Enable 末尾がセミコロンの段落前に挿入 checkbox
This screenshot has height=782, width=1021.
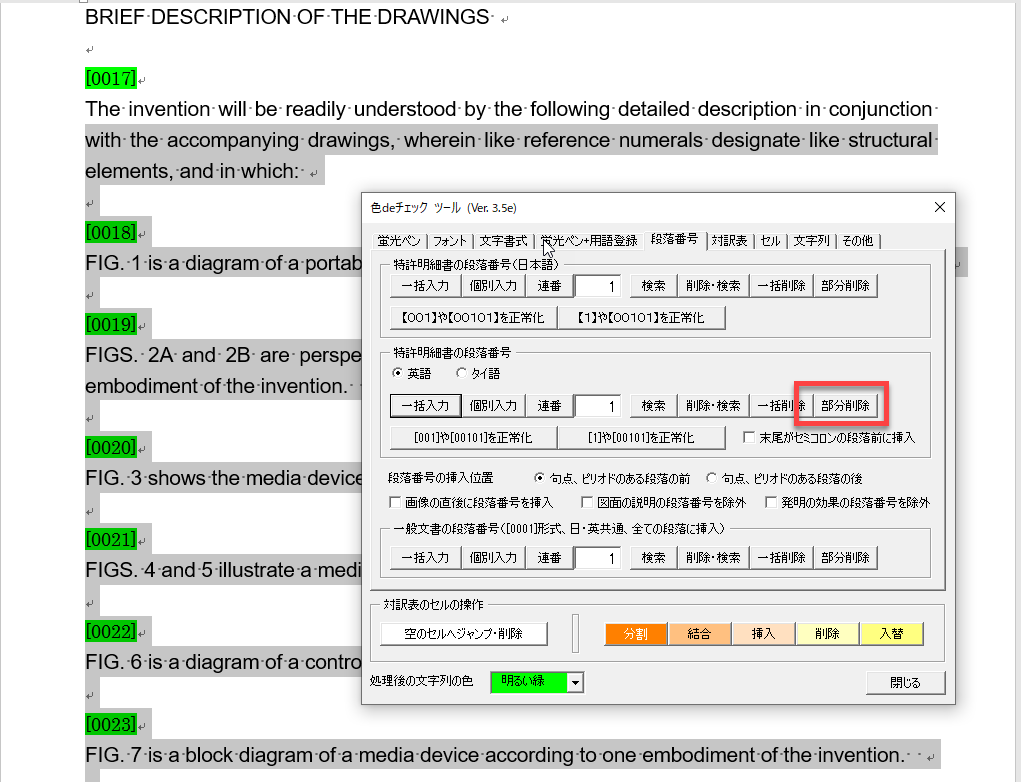749,438
